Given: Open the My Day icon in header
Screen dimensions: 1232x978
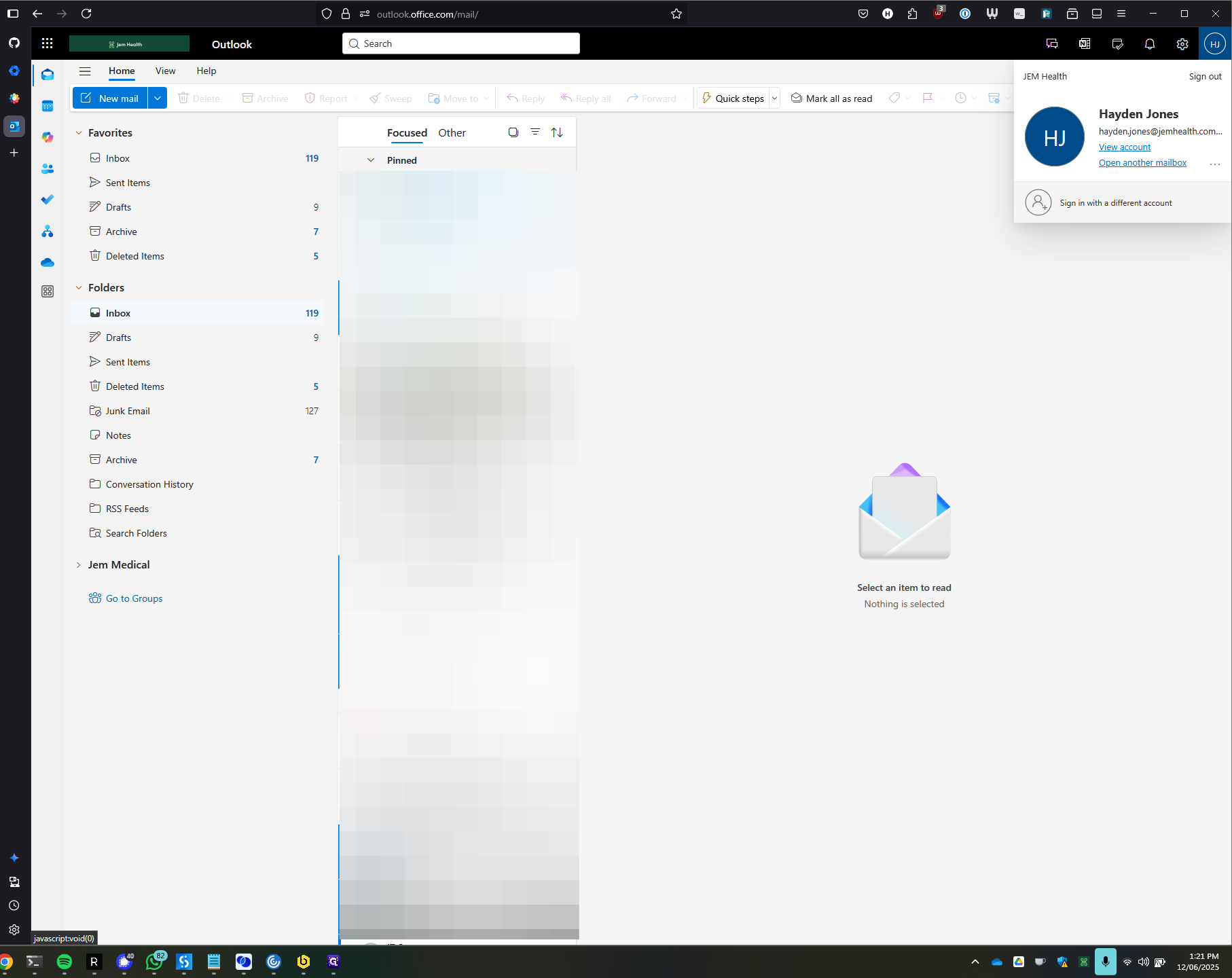Looking at the screenshot, I should point(1117,44).
